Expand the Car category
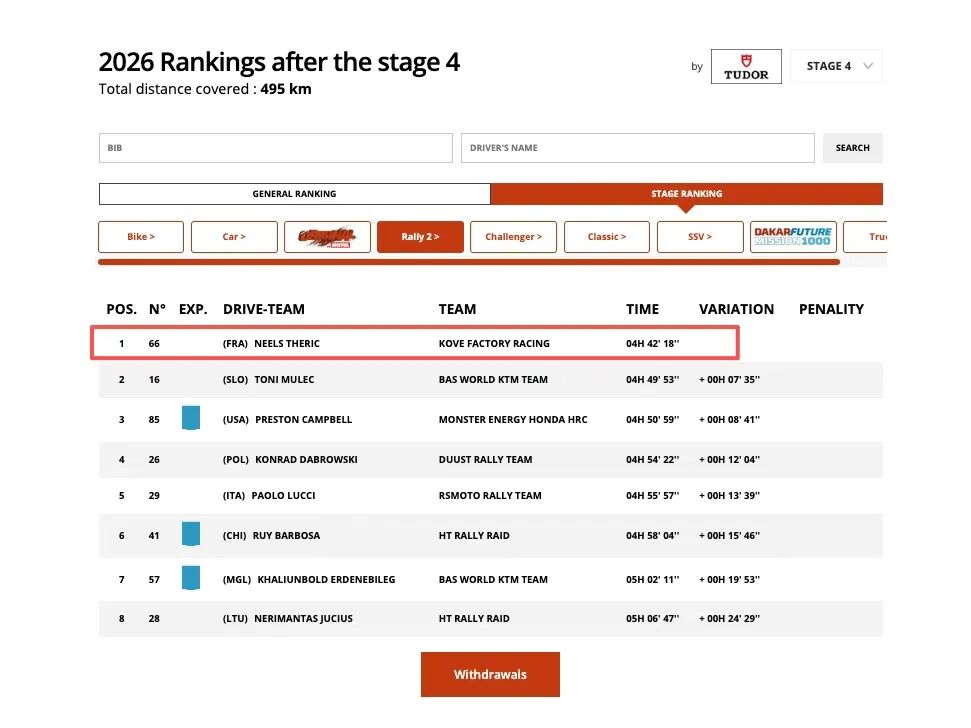 coord(234,237)
